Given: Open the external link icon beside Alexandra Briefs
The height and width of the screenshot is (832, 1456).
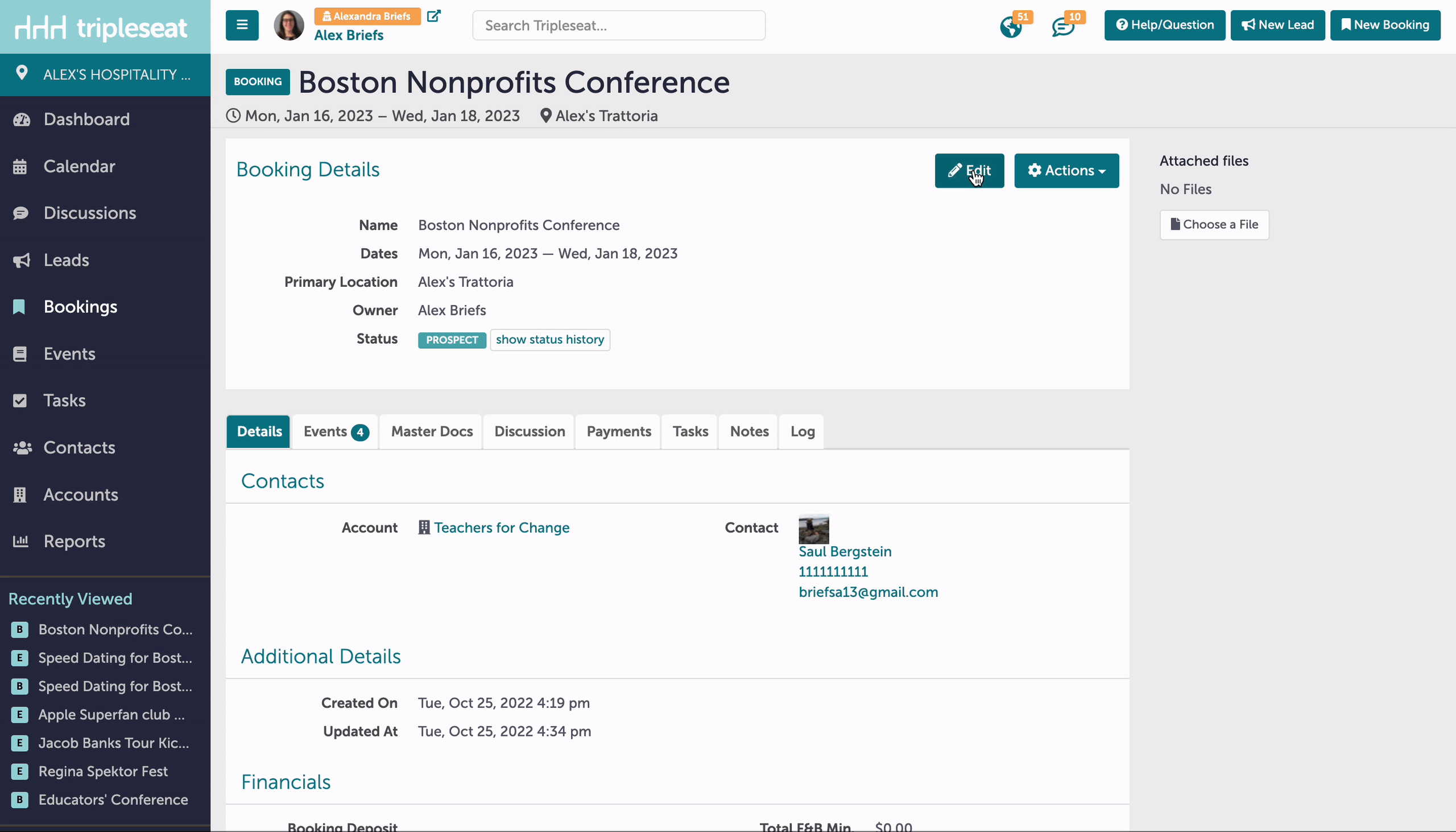Looking at the screenshot, I should pyautogui.click(x=434, y=16).
